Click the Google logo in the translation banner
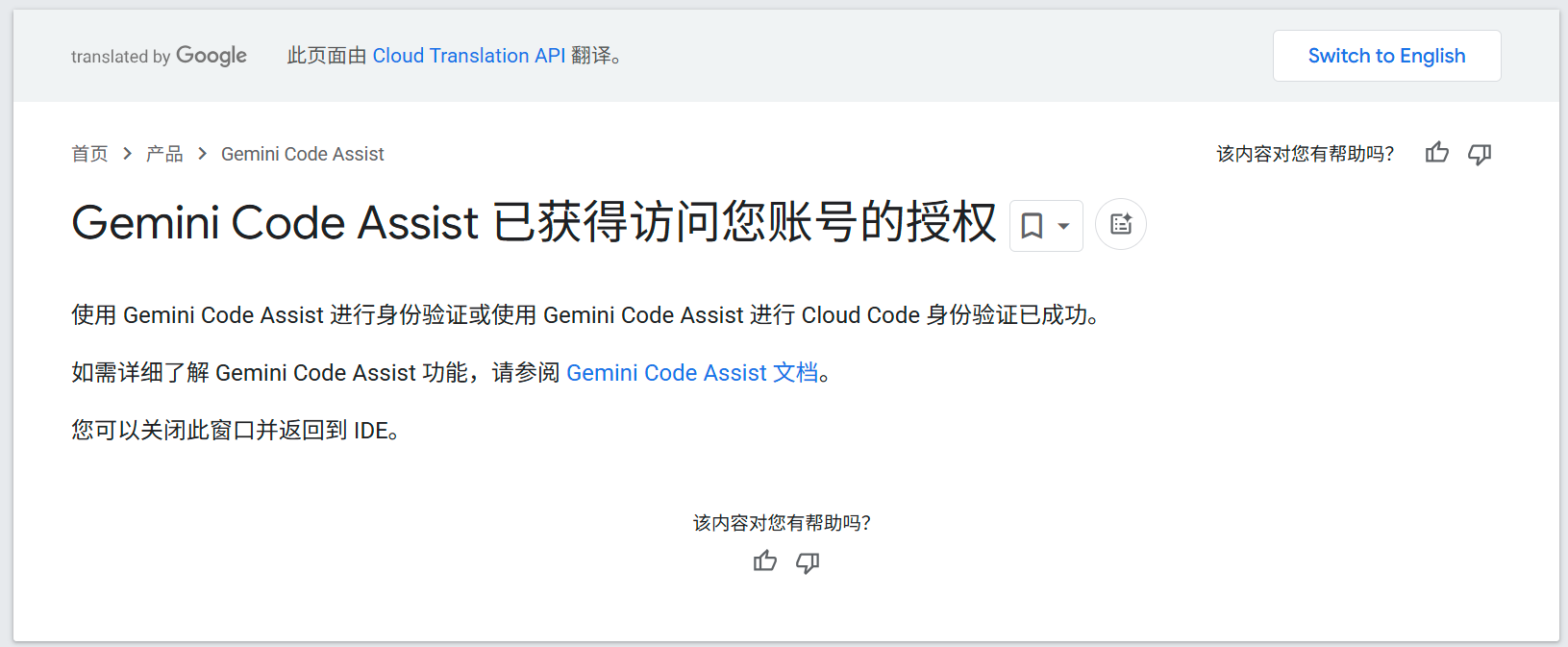 211,56
